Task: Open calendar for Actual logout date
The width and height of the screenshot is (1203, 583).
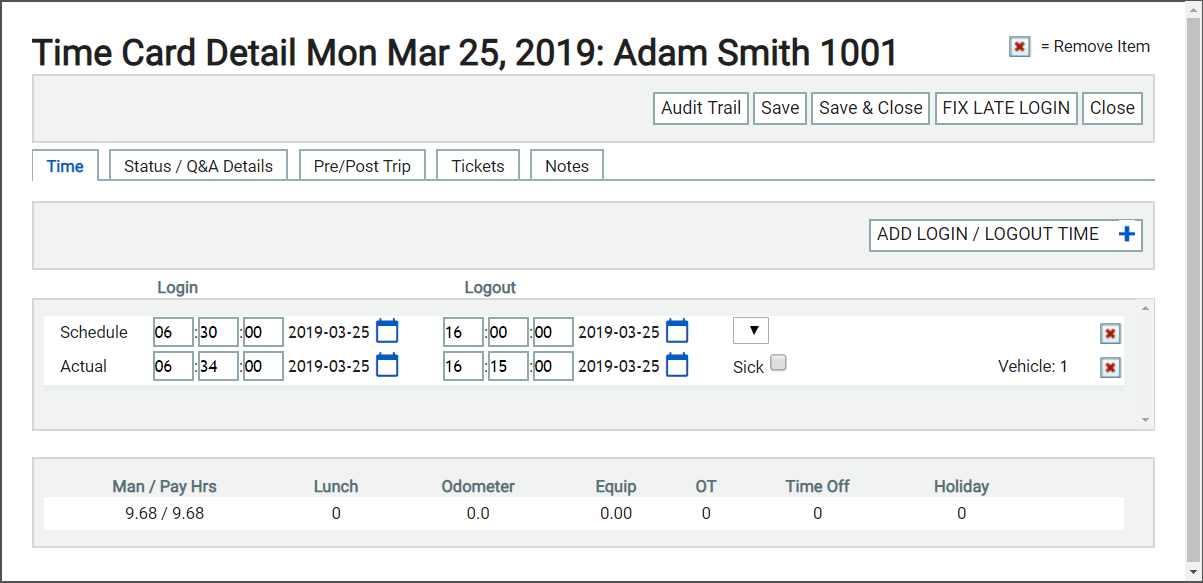Action: click(677, 365)
